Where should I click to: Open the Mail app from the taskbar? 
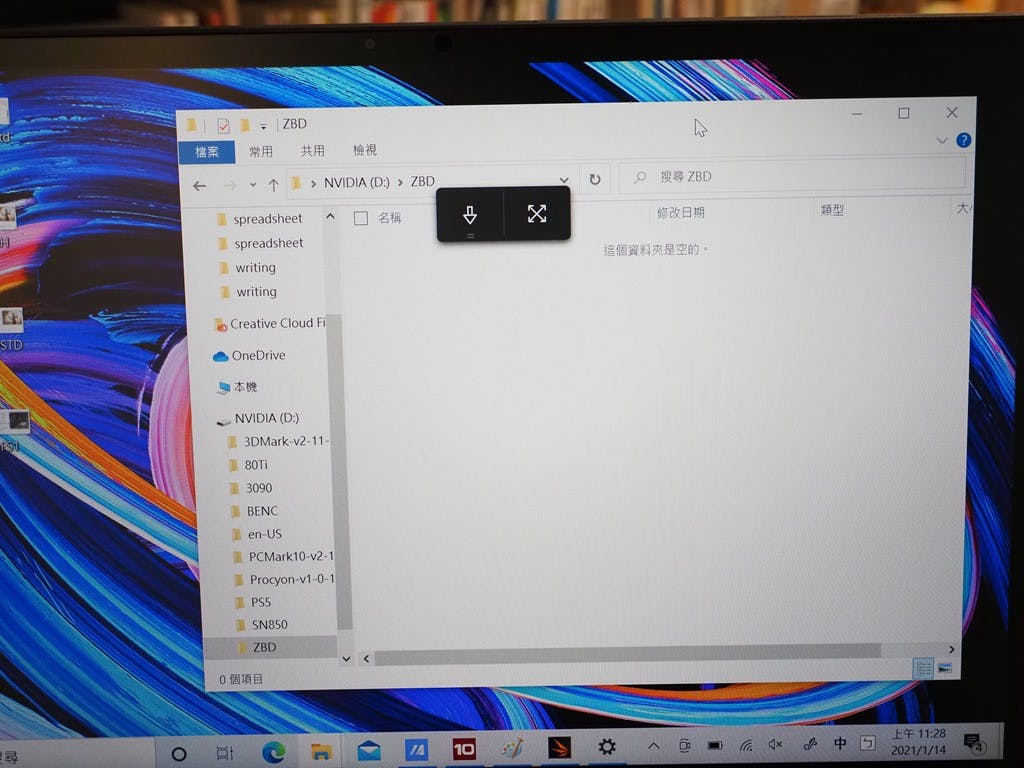coord(369,750)
